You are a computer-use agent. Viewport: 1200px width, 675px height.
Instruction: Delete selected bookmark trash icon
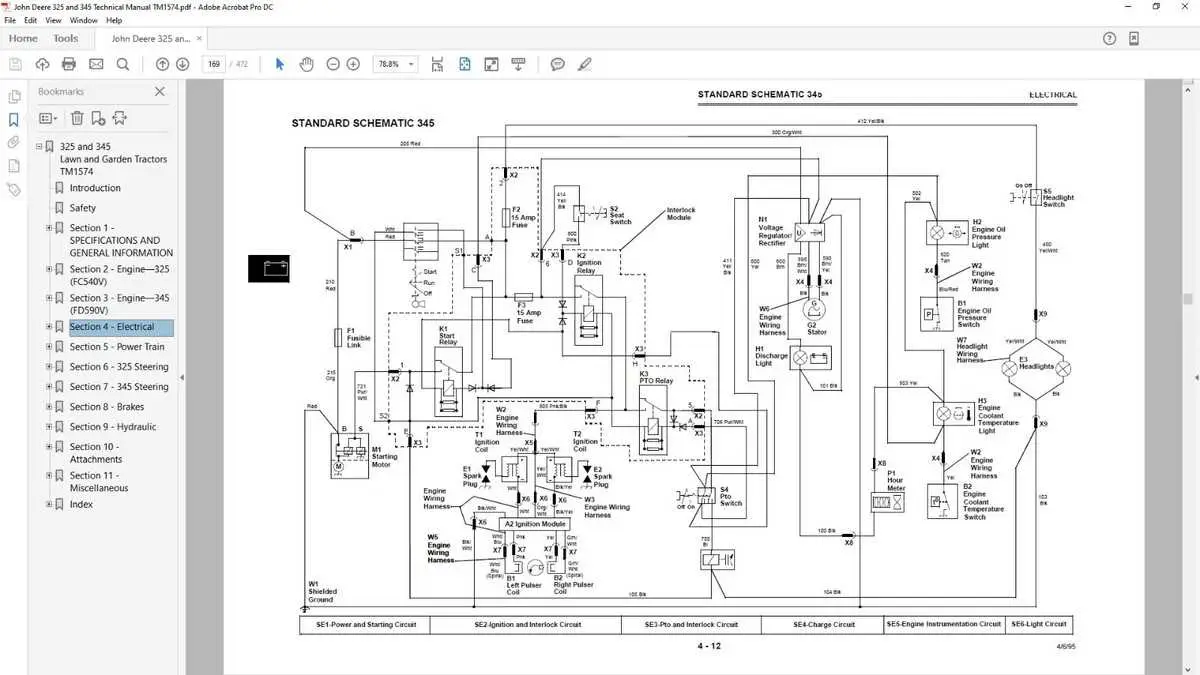point(77,118)
